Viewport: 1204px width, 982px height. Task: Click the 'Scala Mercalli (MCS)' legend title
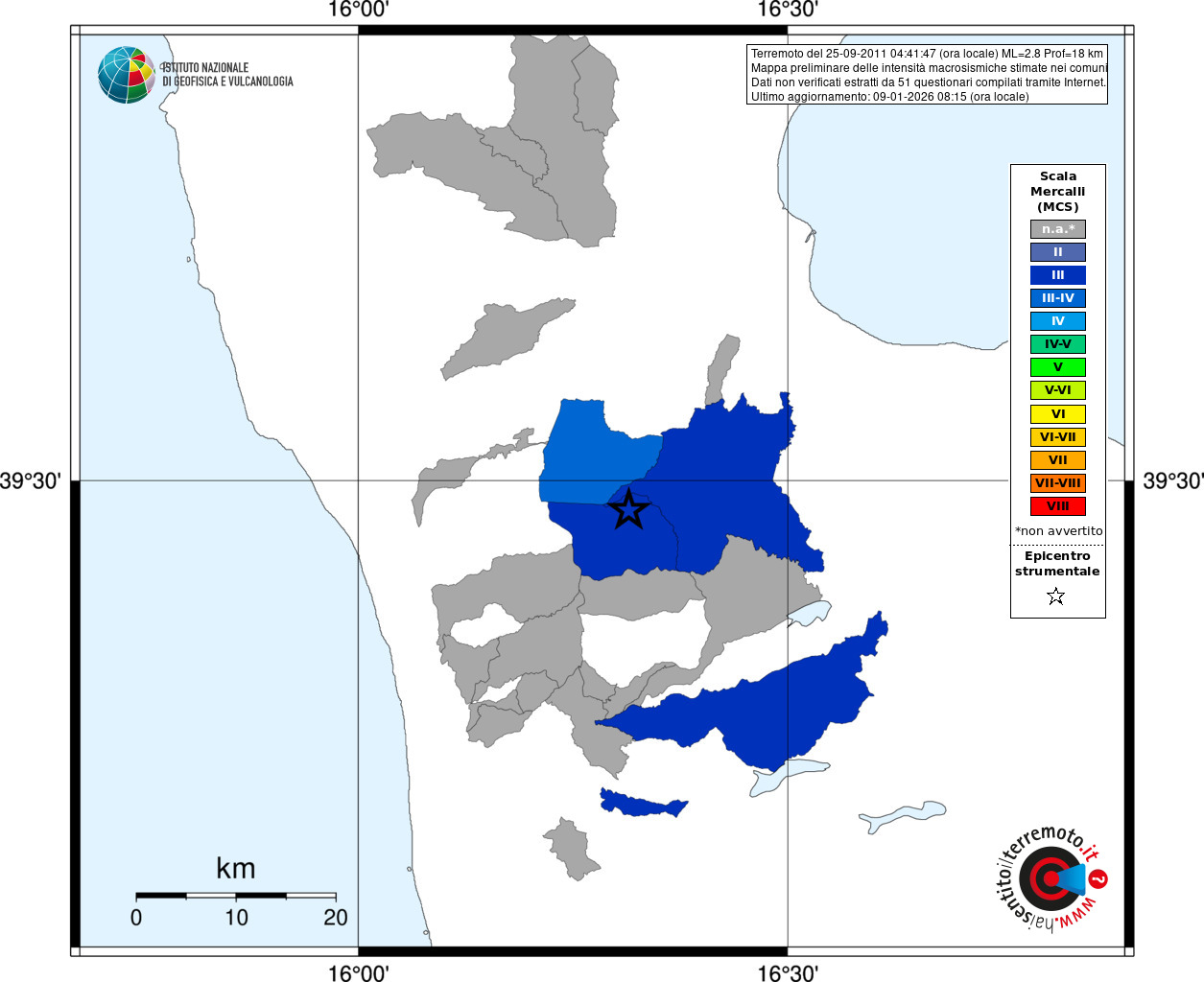pos(1058,192)
